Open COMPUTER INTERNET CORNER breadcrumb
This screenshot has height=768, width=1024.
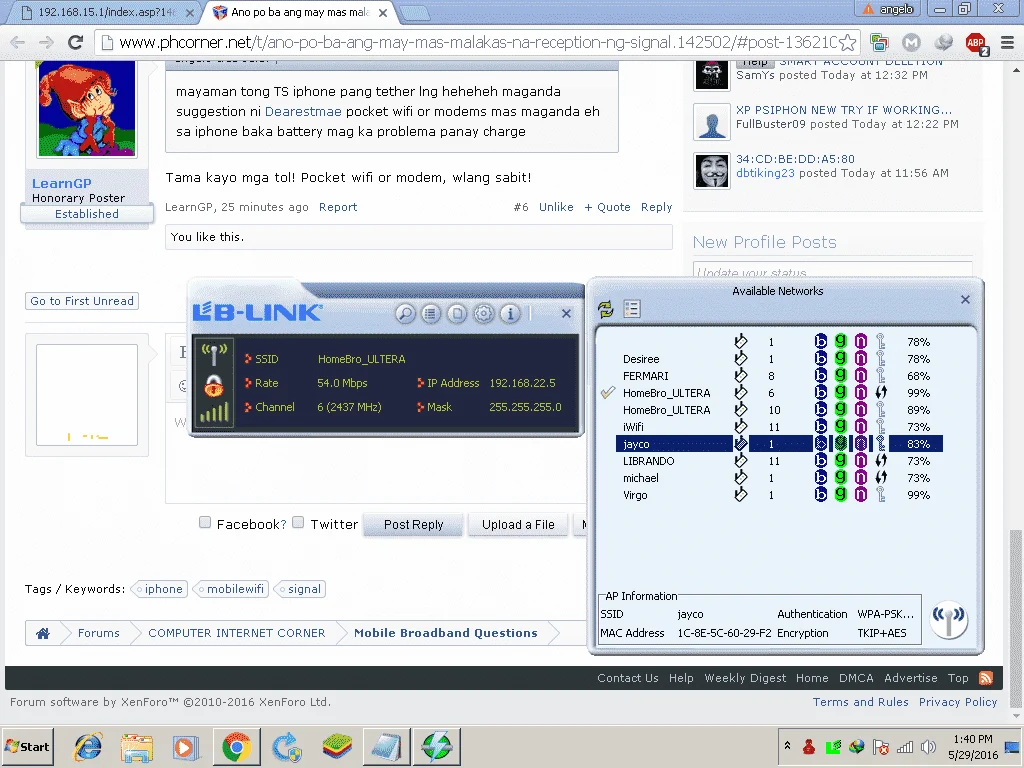point(236,633)
